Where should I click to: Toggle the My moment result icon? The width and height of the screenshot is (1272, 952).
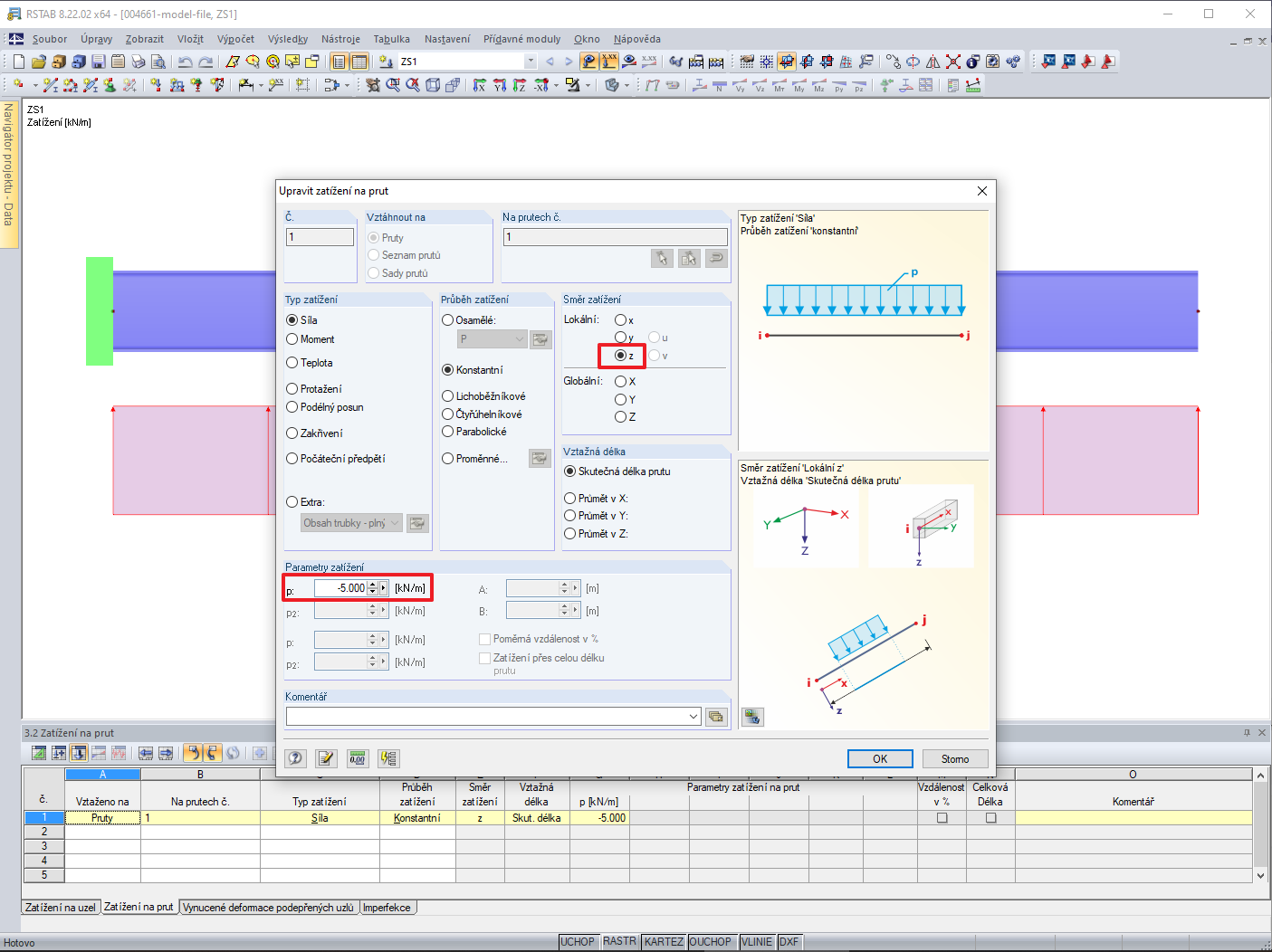(799, 85)
